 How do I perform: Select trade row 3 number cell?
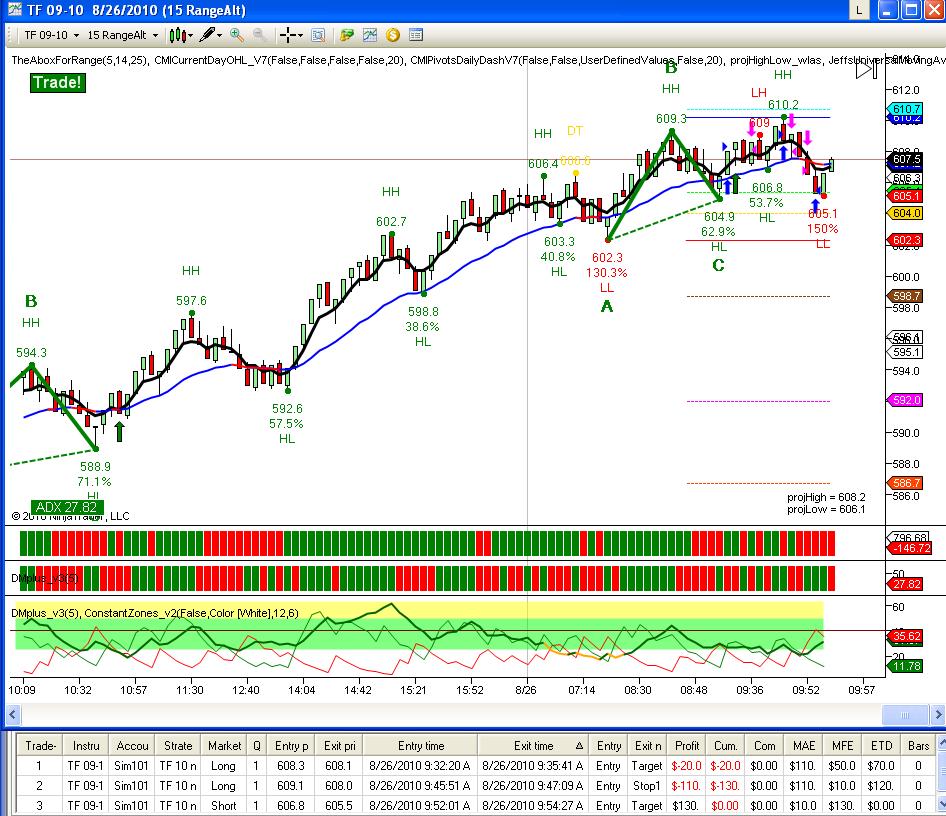tap(40, 806)
